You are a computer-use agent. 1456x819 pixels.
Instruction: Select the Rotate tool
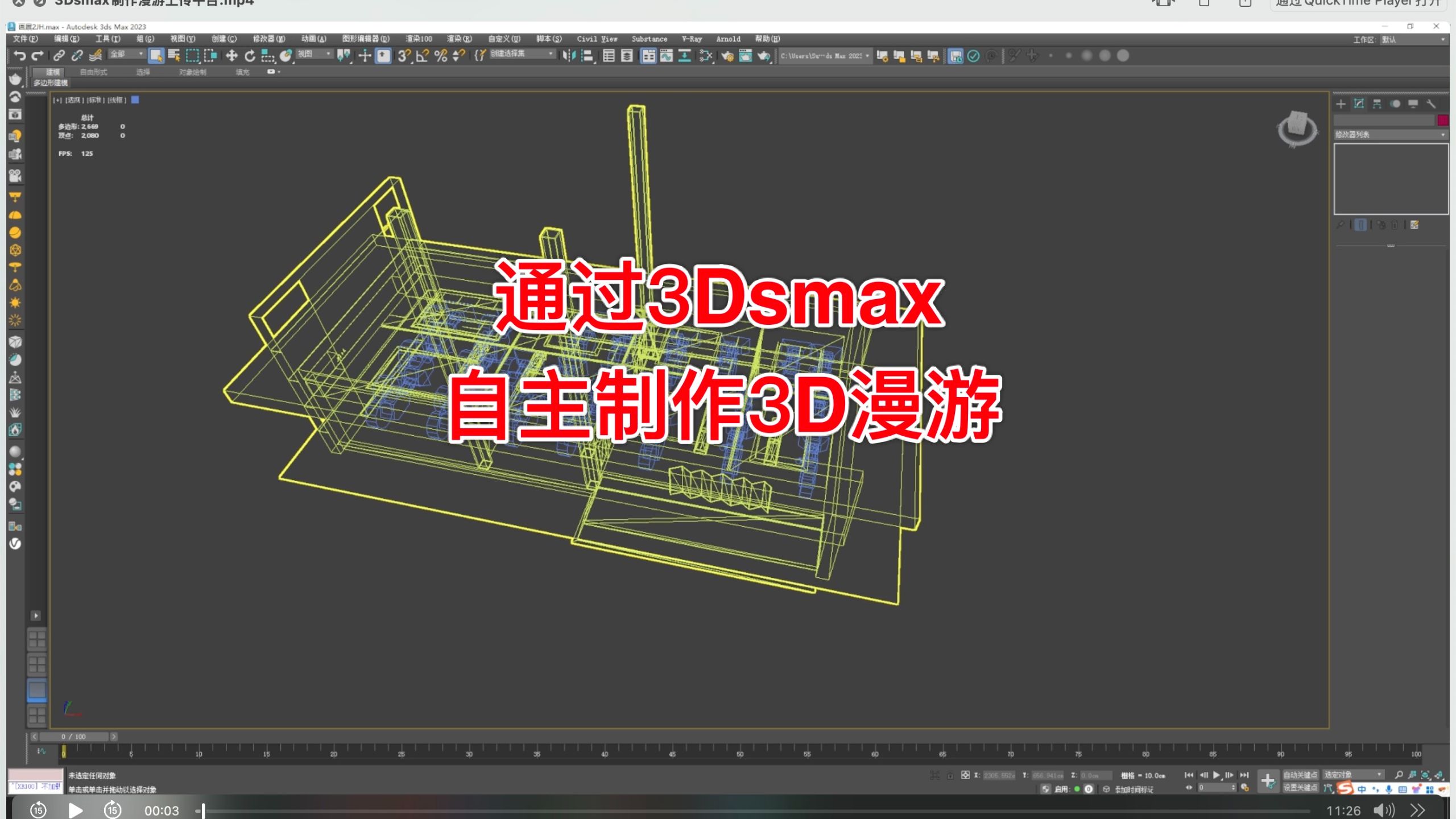[250, 55]
